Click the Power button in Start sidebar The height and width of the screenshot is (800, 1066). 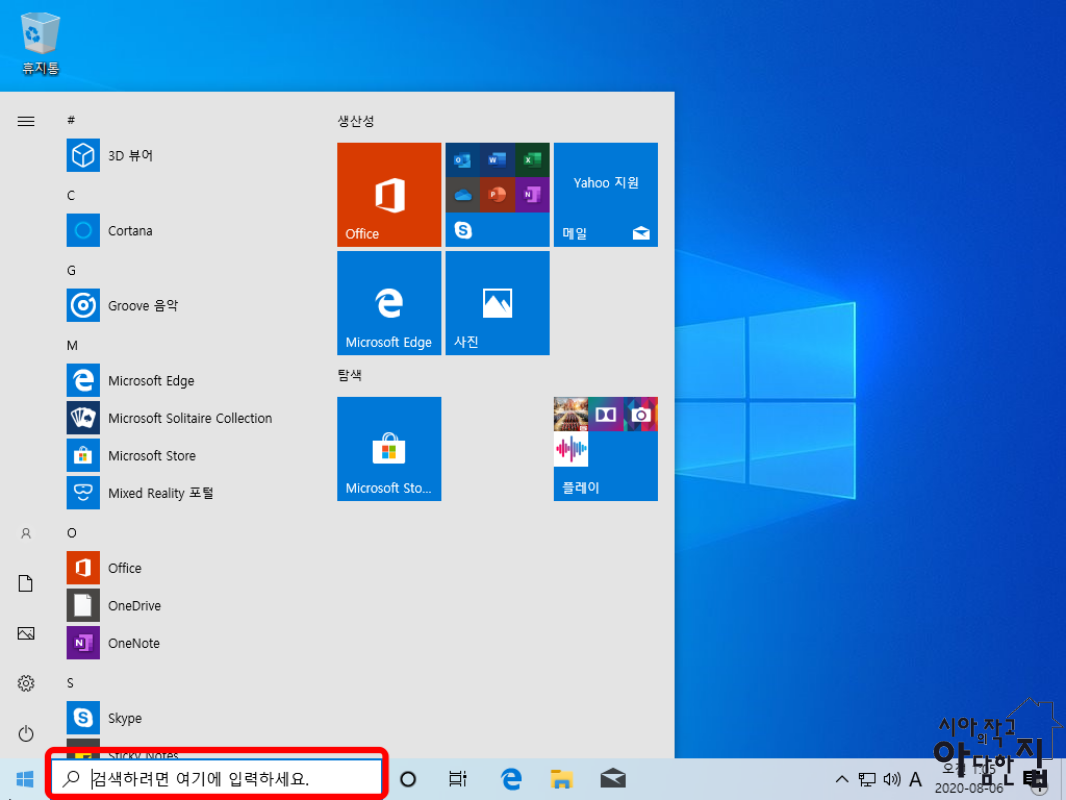26,733
